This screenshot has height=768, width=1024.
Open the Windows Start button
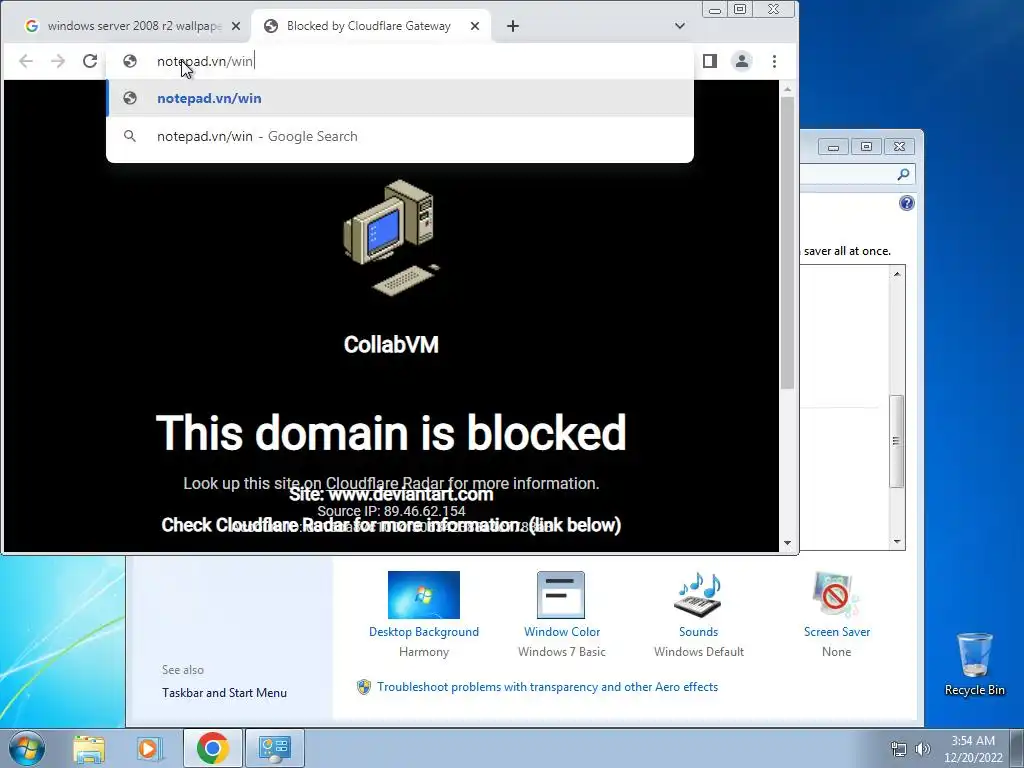pyautogui.click(x=27, y=748)
